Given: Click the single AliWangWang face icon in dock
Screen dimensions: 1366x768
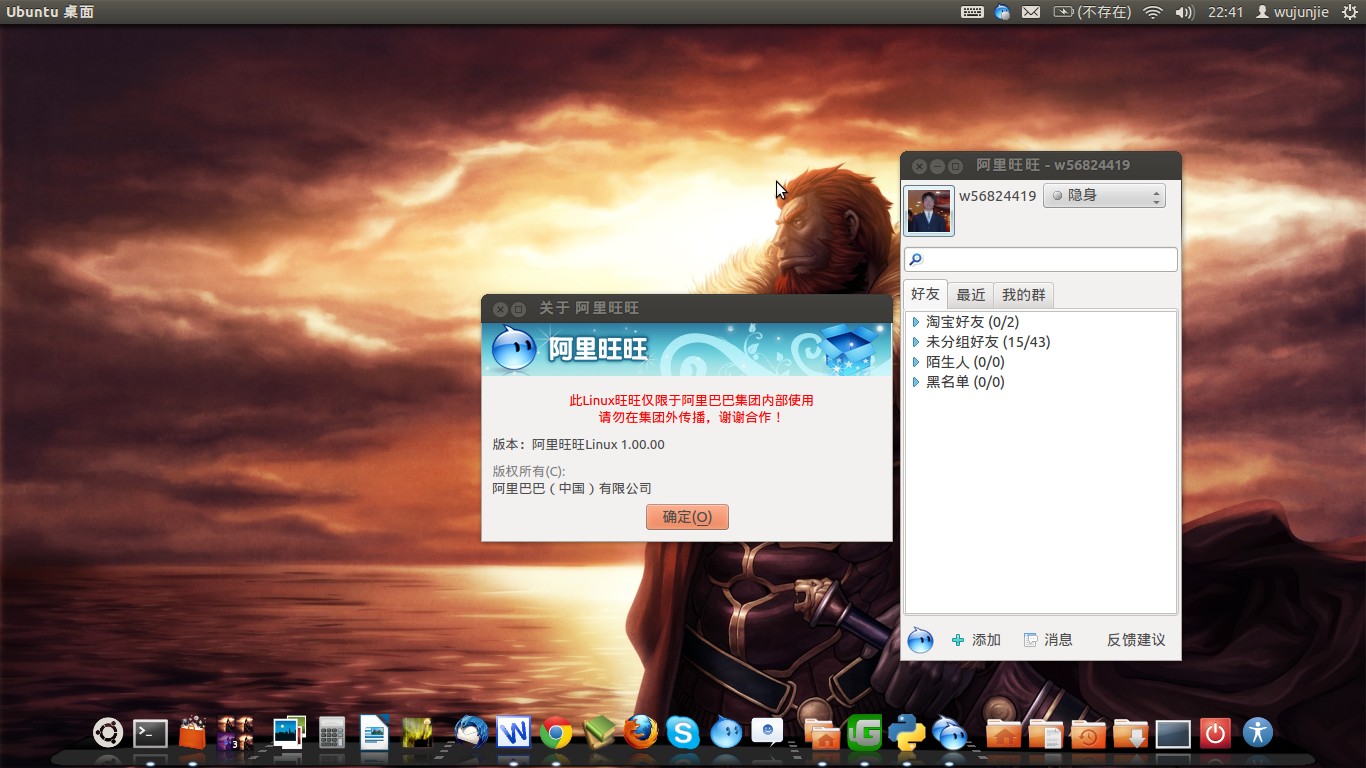Looking at the screenshot, I should (726, 733).
